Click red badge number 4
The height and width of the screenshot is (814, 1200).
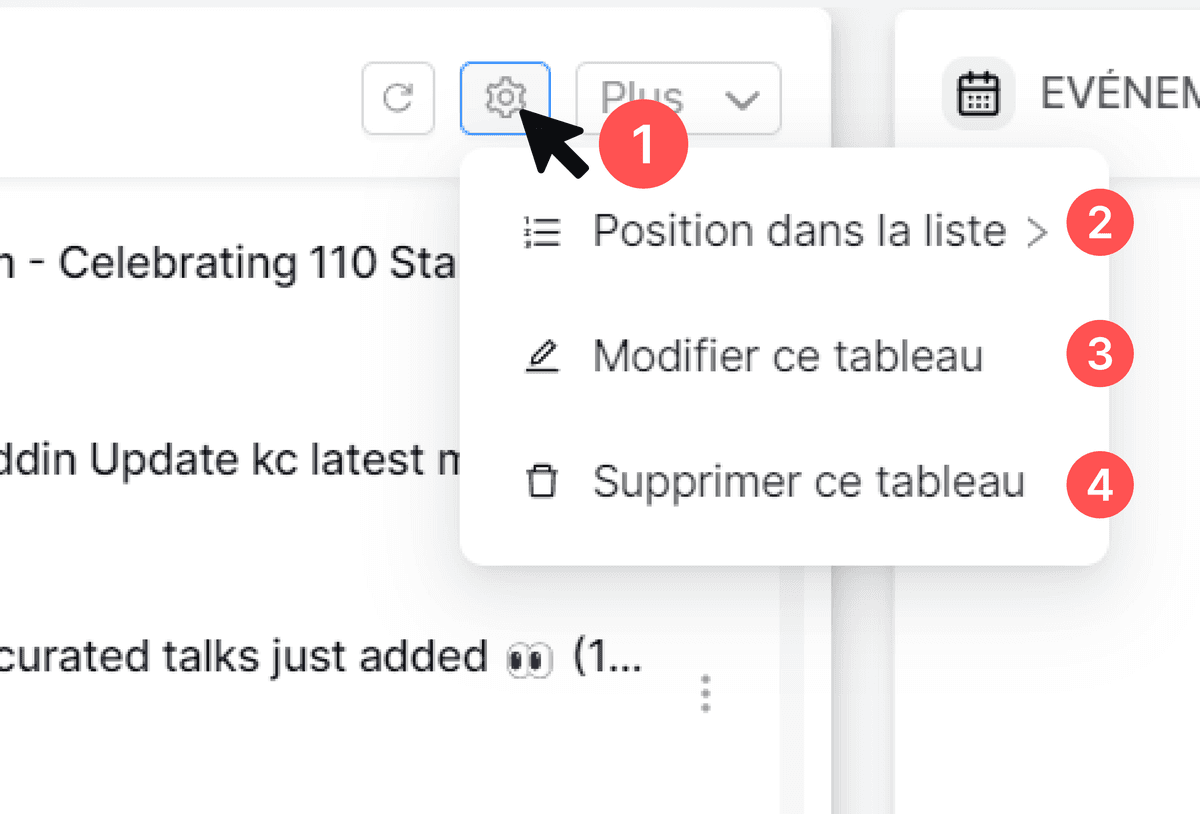coord(1099,485)
